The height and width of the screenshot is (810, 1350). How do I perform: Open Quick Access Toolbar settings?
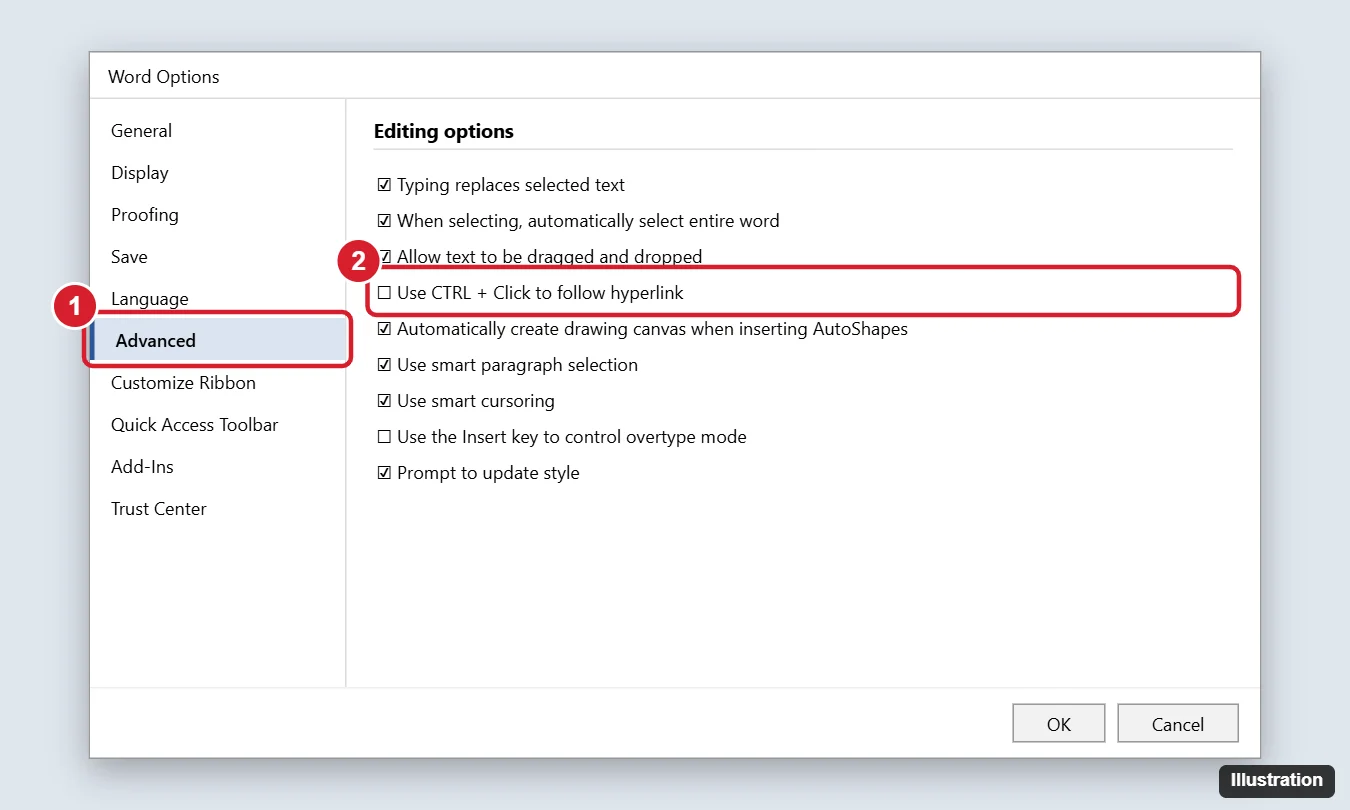(195, 425)
